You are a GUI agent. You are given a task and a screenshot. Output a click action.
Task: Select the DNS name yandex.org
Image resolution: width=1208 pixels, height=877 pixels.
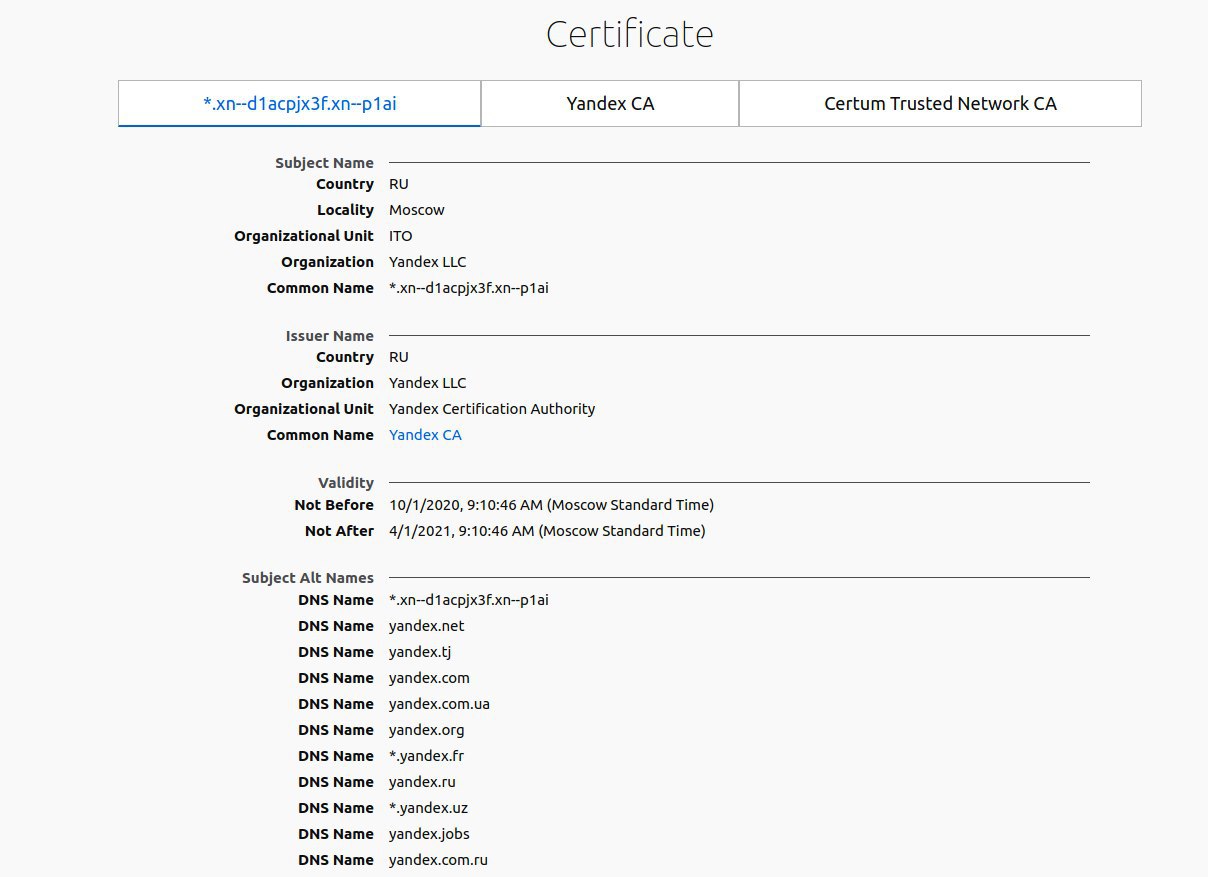[x=427, y=730]
